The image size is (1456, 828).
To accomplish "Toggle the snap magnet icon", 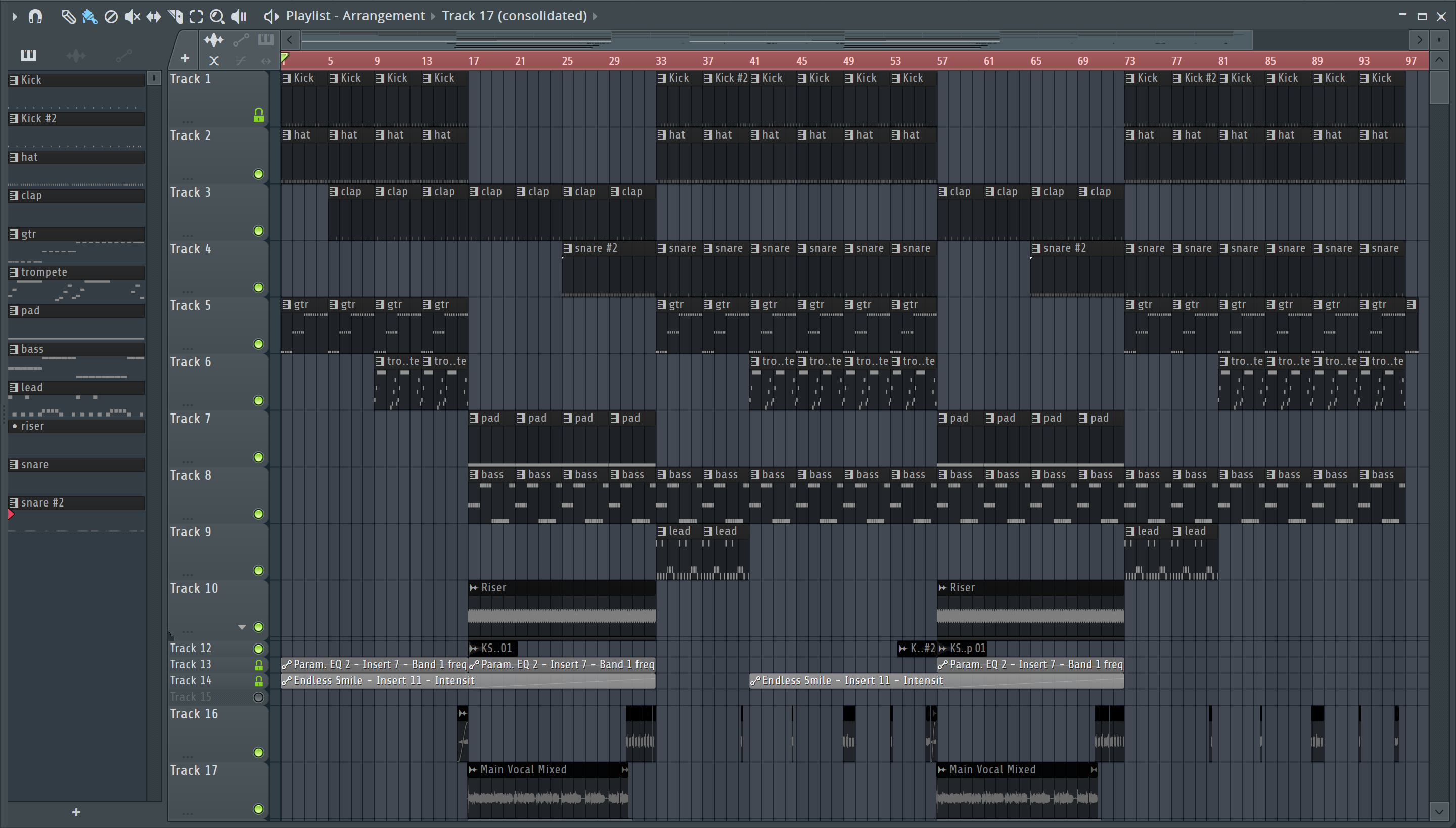I will point(35,17).
